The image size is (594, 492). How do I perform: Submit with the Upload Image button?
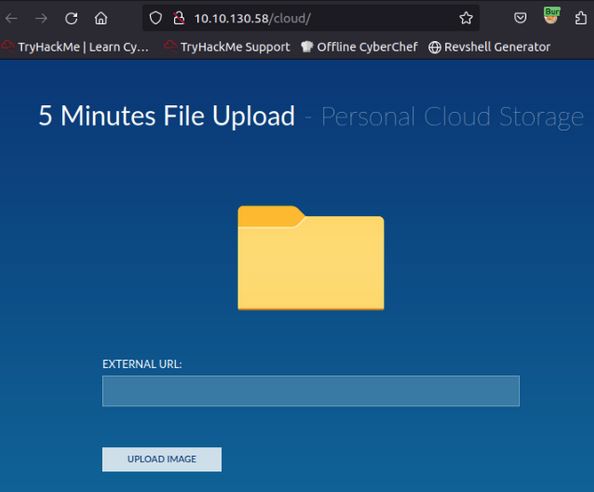[x=162, y=459]
